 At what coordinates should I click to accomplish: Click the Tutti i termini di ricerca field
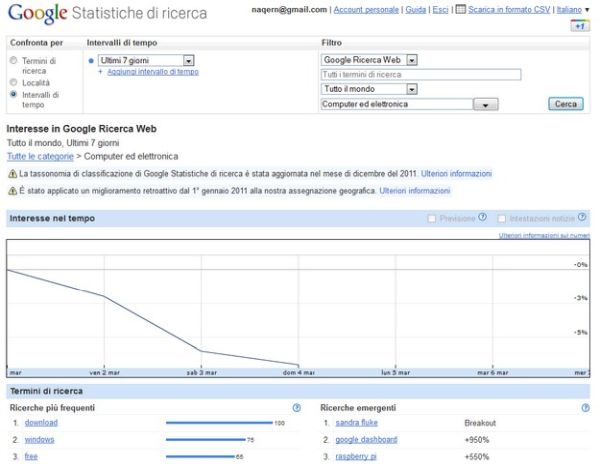(x=421, y=75)
